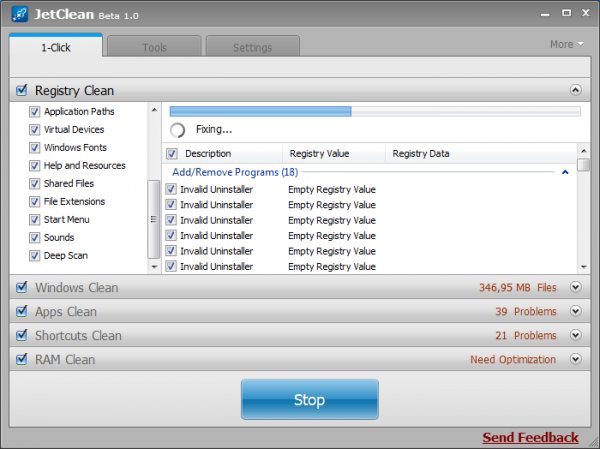The image size is (600, 449).
Task: Uncheck the Deep Scan option
Action: click(x=34, y=256)
